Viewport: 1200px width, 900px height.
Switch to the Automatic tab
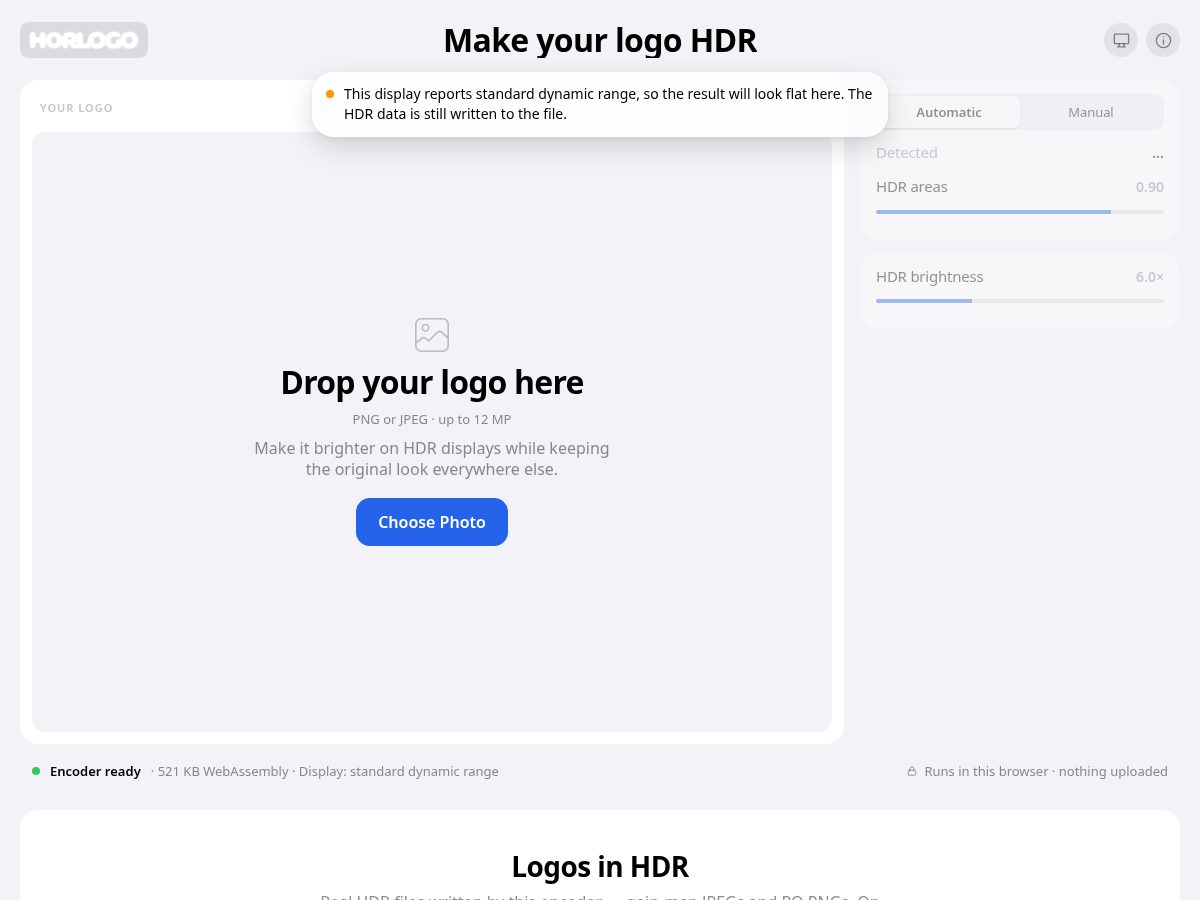click(x=949, y=112)
